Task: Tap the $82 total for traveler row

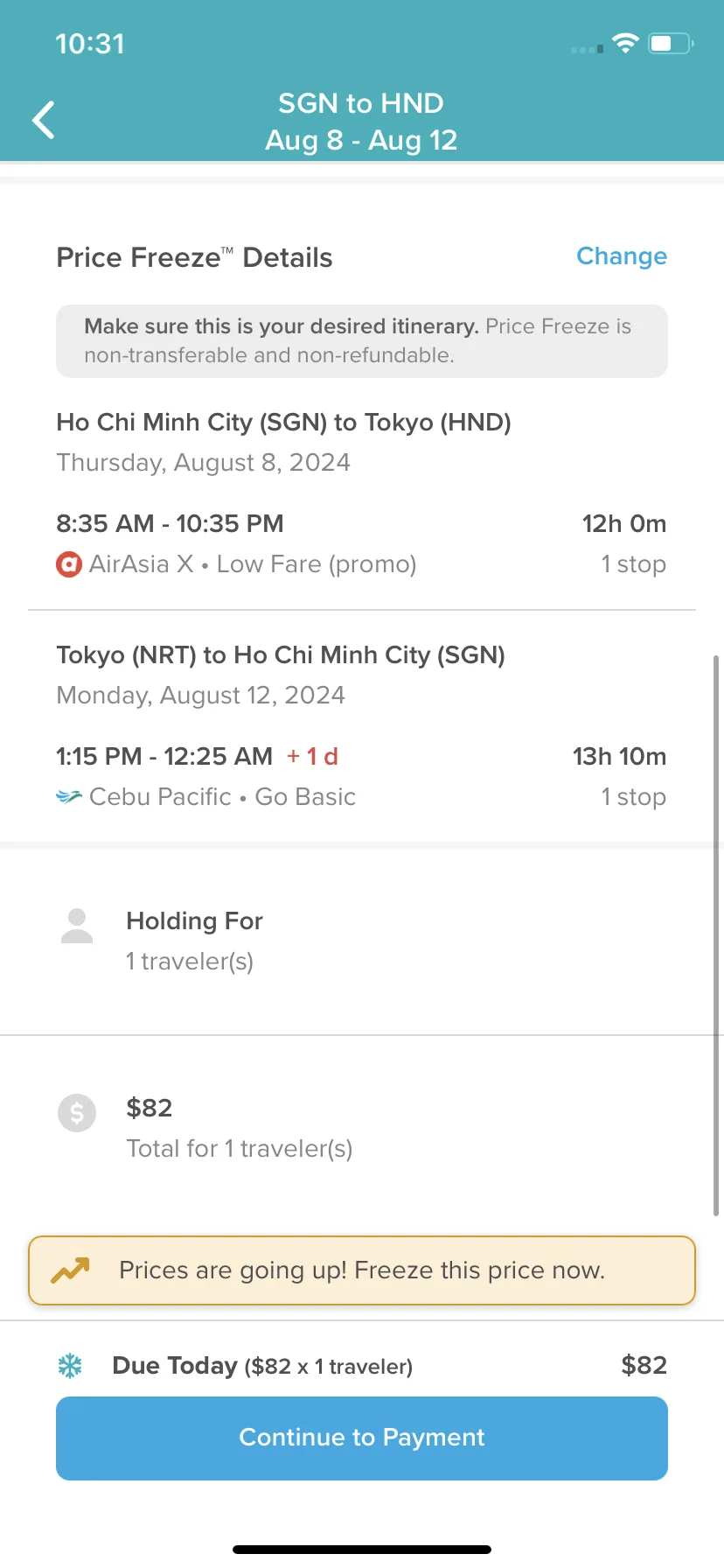Action: (x=362, y=1129)
